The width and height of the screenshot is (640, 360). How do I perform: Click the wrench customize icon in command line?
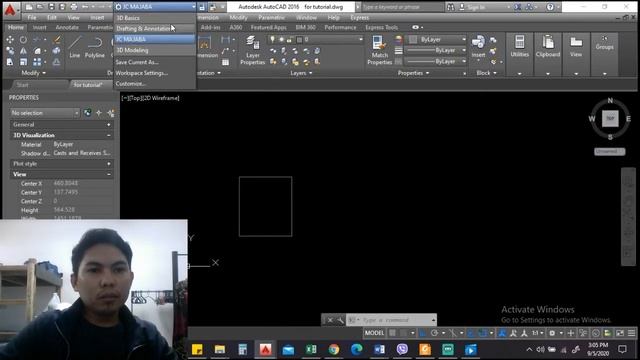pyautogui.click(x=340, y=320)
